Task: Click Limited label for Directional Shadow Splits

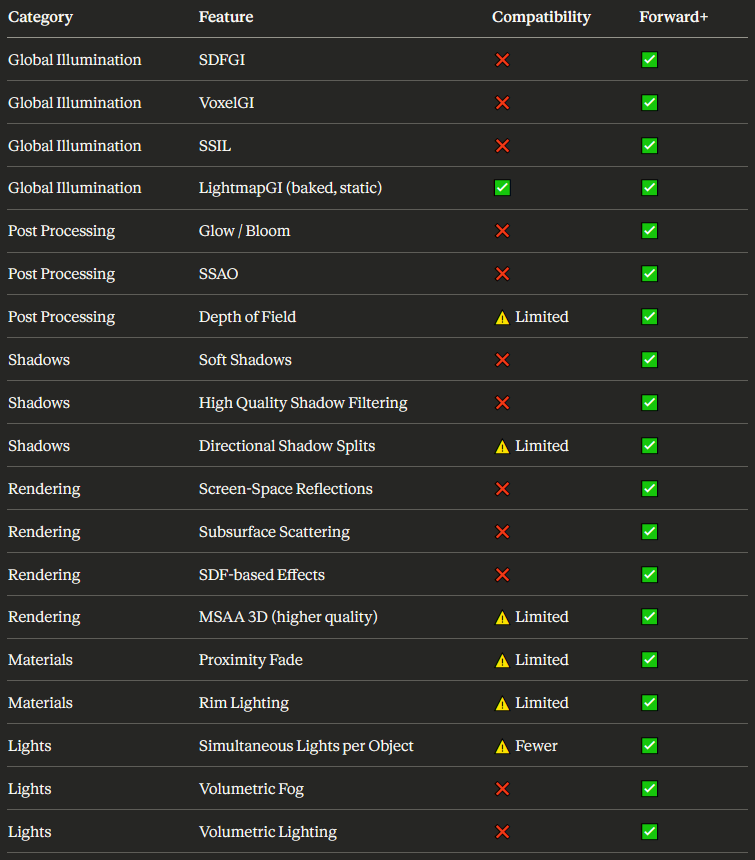Action: 542,446
